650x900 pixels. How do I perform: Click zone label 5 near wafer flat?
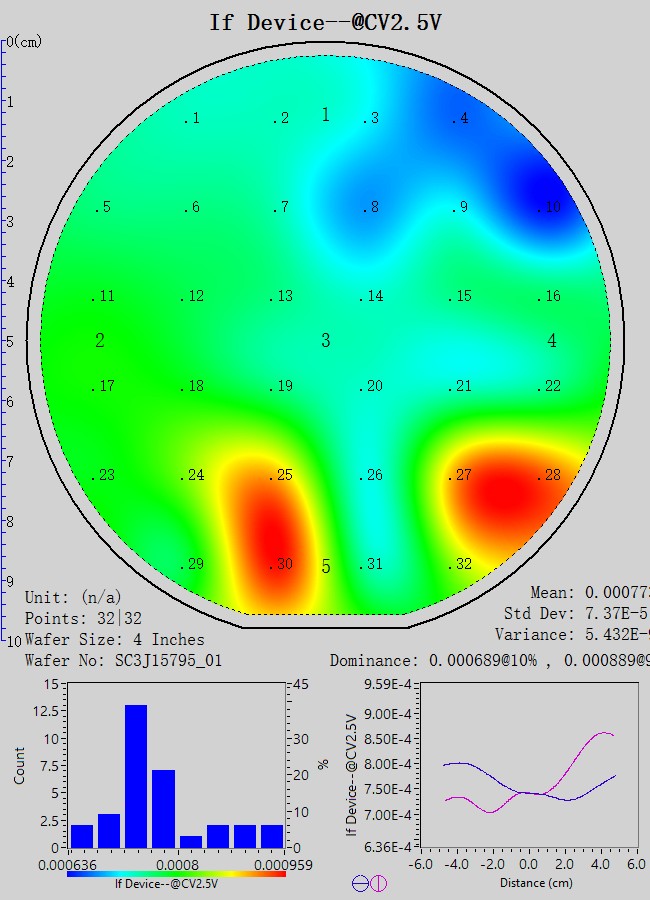325,567
